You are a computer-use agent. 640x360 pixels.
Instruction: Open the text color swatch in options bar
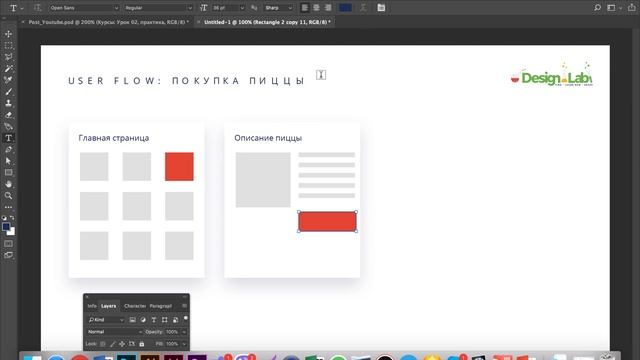[345, 8]
